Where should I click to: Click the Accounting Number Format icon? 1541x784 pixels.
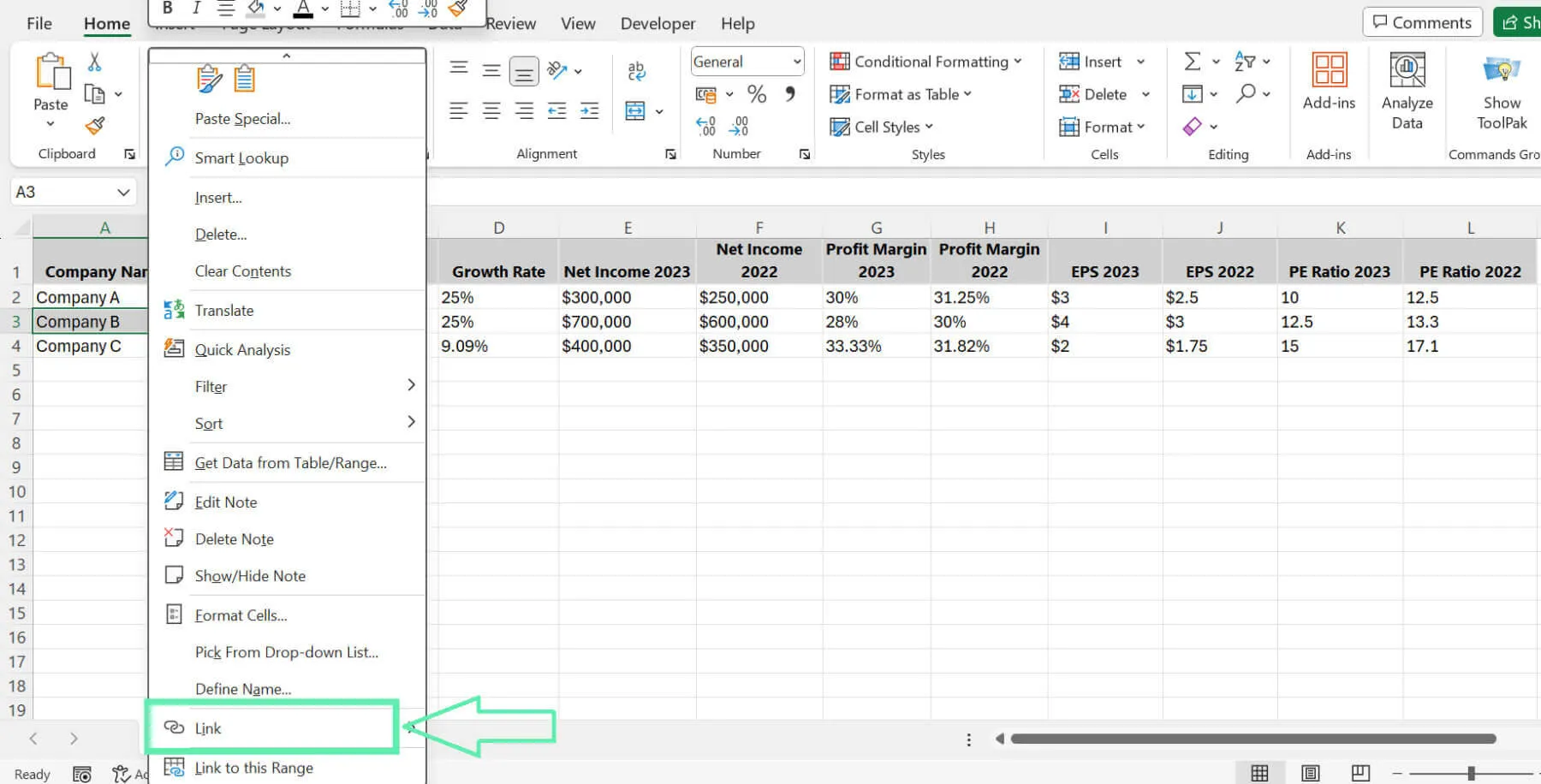[x=706, y=94]
